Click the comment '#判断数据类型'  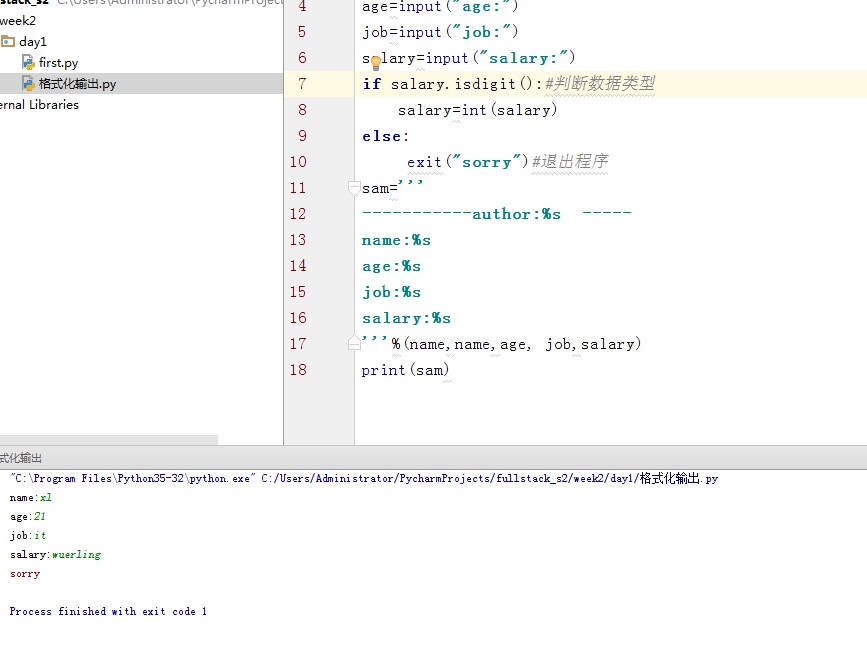click(x=599, y=83)
